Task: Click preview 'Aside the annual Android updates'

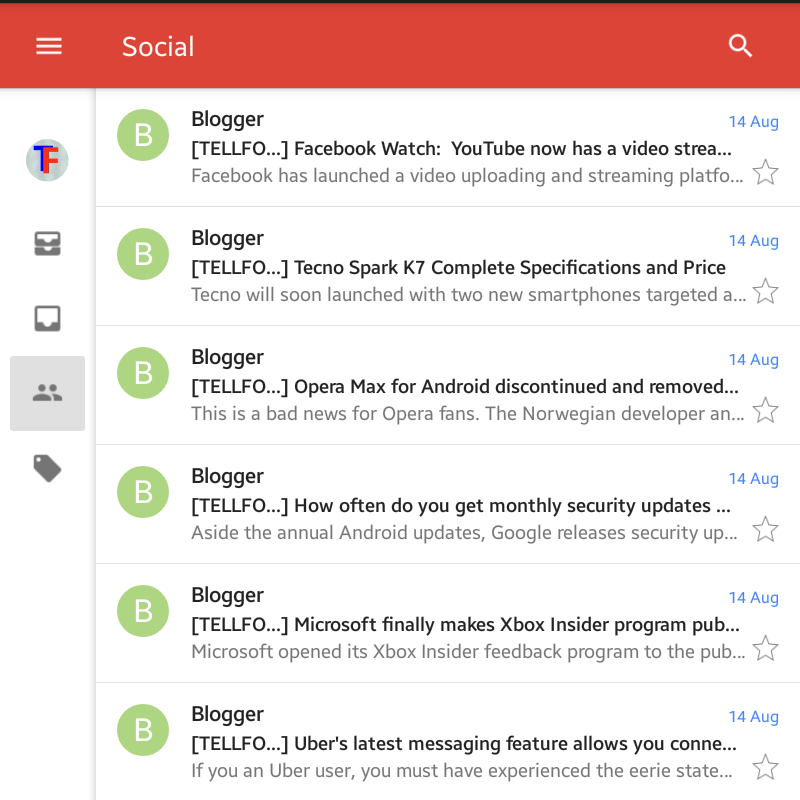Action: pyautogui.click(x=464, y=532)
